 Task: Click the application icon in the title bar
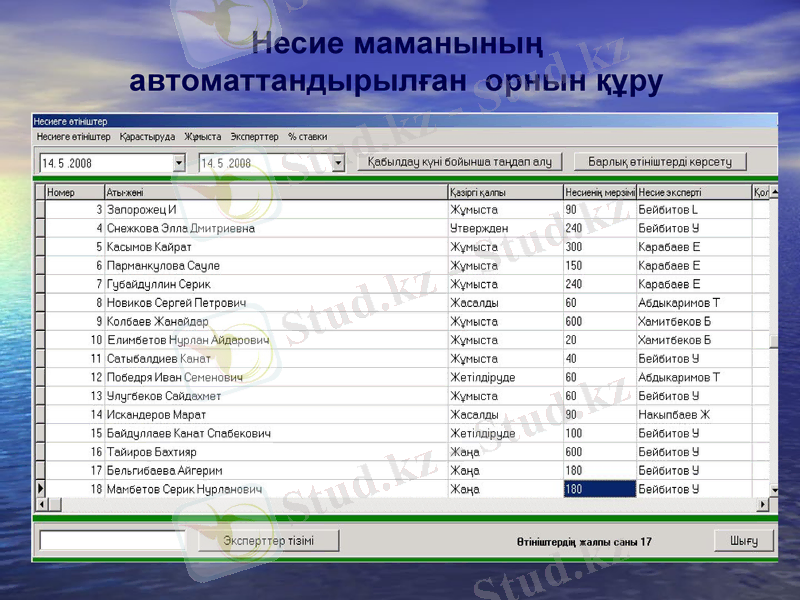click(x=36, y=117)
